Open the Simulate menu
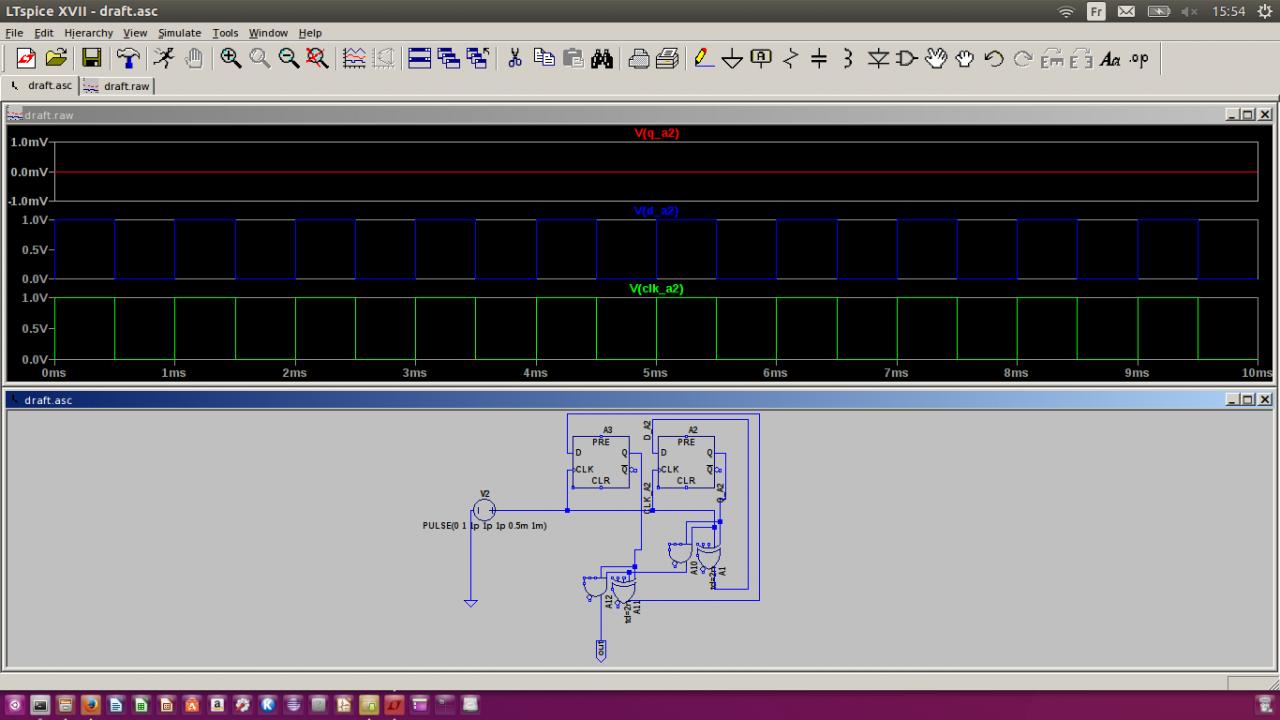The height and width of the screenshot is (720, 1280). coord(179,33)
